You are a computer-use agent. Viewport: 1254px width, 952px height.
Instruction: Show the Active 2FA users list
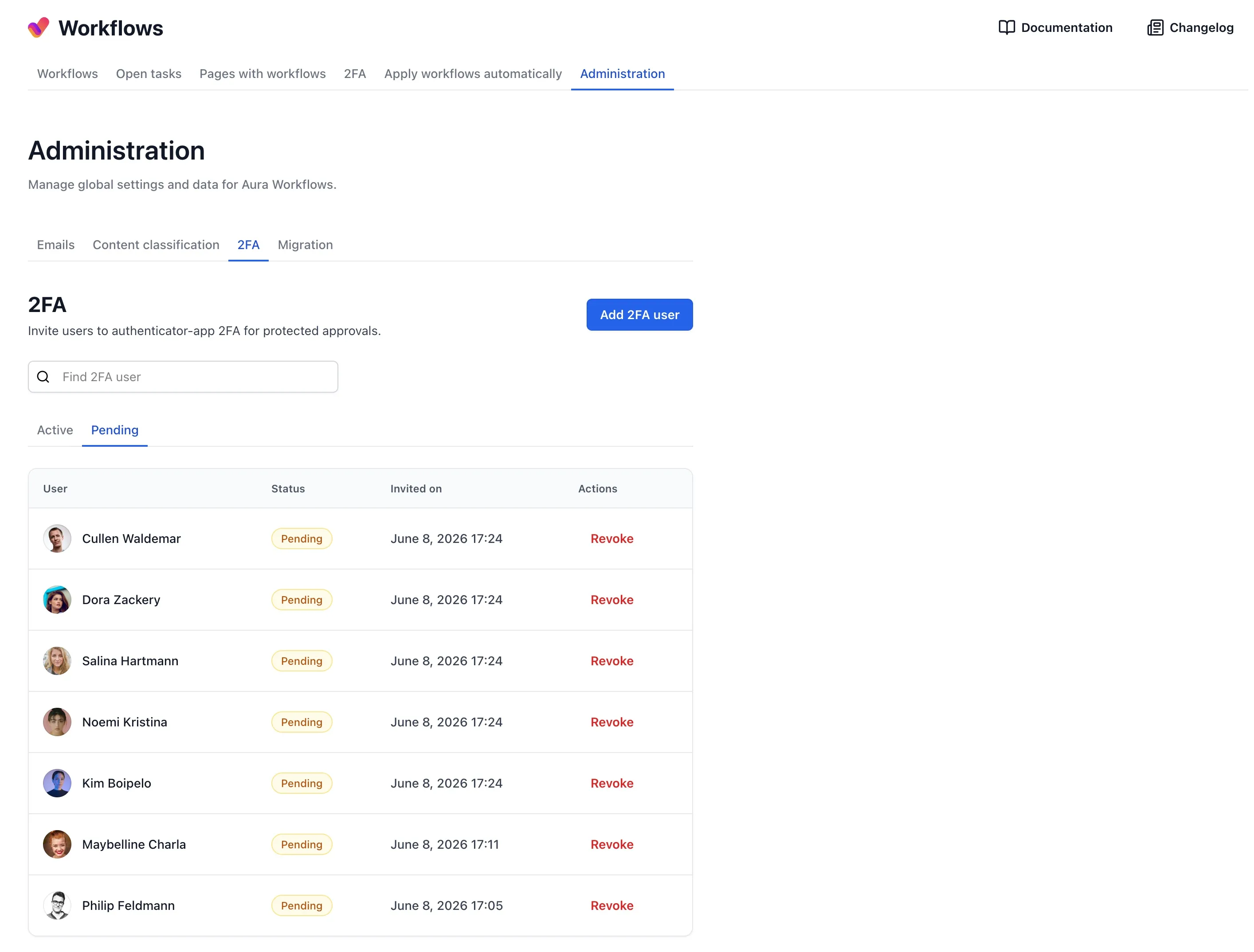pyautogui.click(x=55, y=430)
